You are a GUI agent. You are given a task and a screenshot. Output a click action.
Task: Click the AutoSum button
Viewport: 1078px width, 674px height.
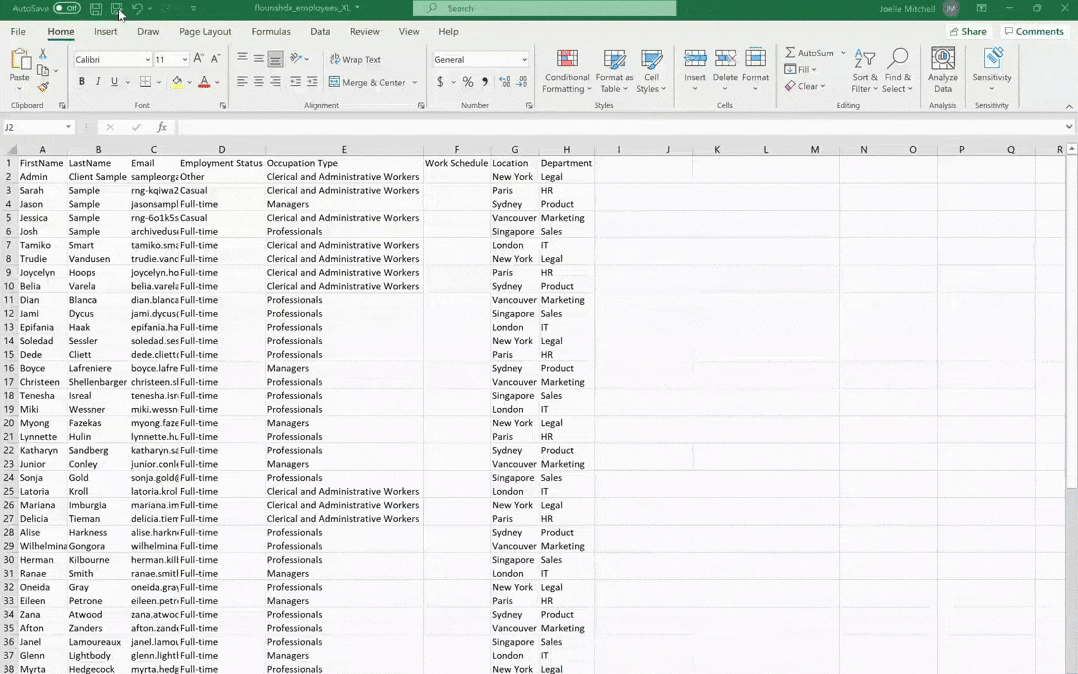pos(809,53)
